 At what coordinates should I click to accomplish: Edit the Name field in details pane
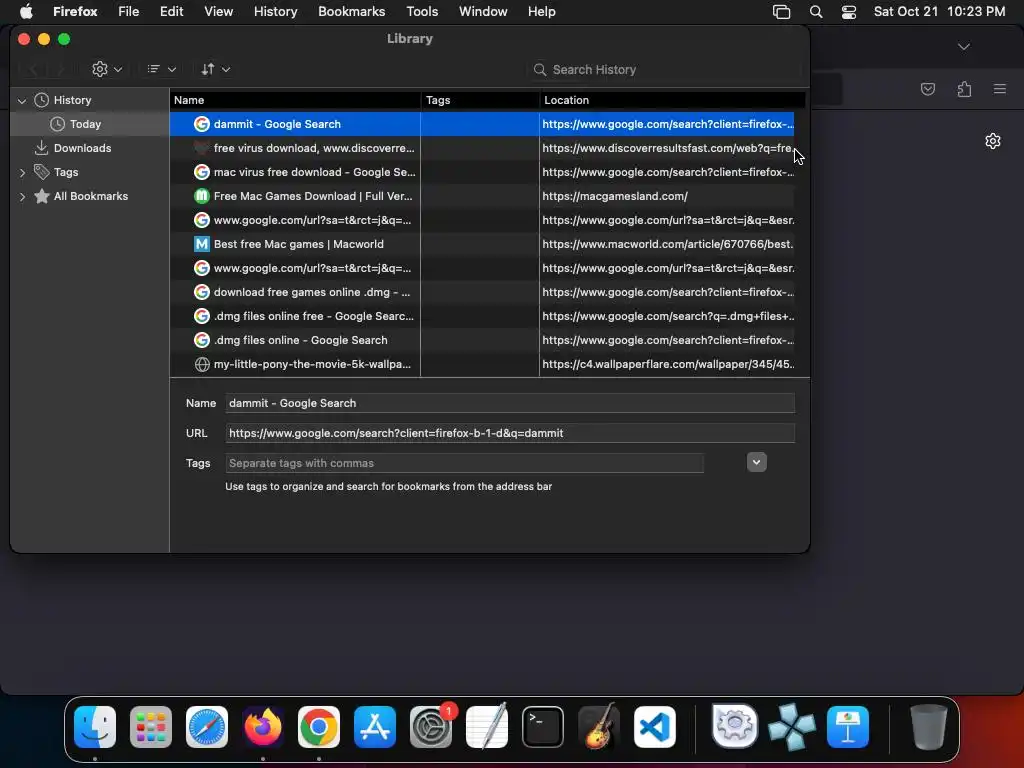pos(510,403)
